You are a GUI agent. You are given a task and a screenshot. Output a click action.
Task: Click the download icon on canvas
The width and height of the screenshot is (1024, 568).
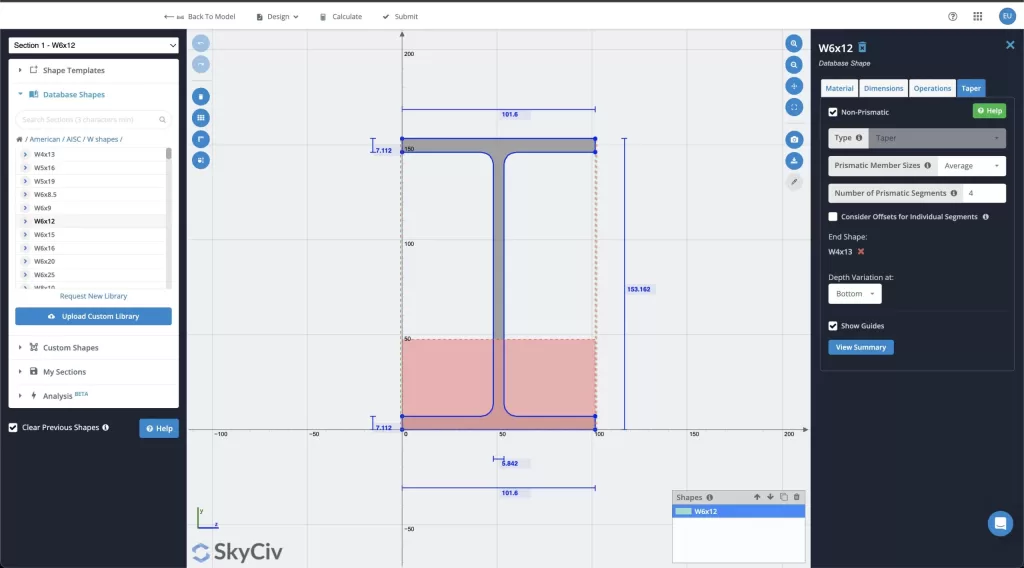pos(793,161)
